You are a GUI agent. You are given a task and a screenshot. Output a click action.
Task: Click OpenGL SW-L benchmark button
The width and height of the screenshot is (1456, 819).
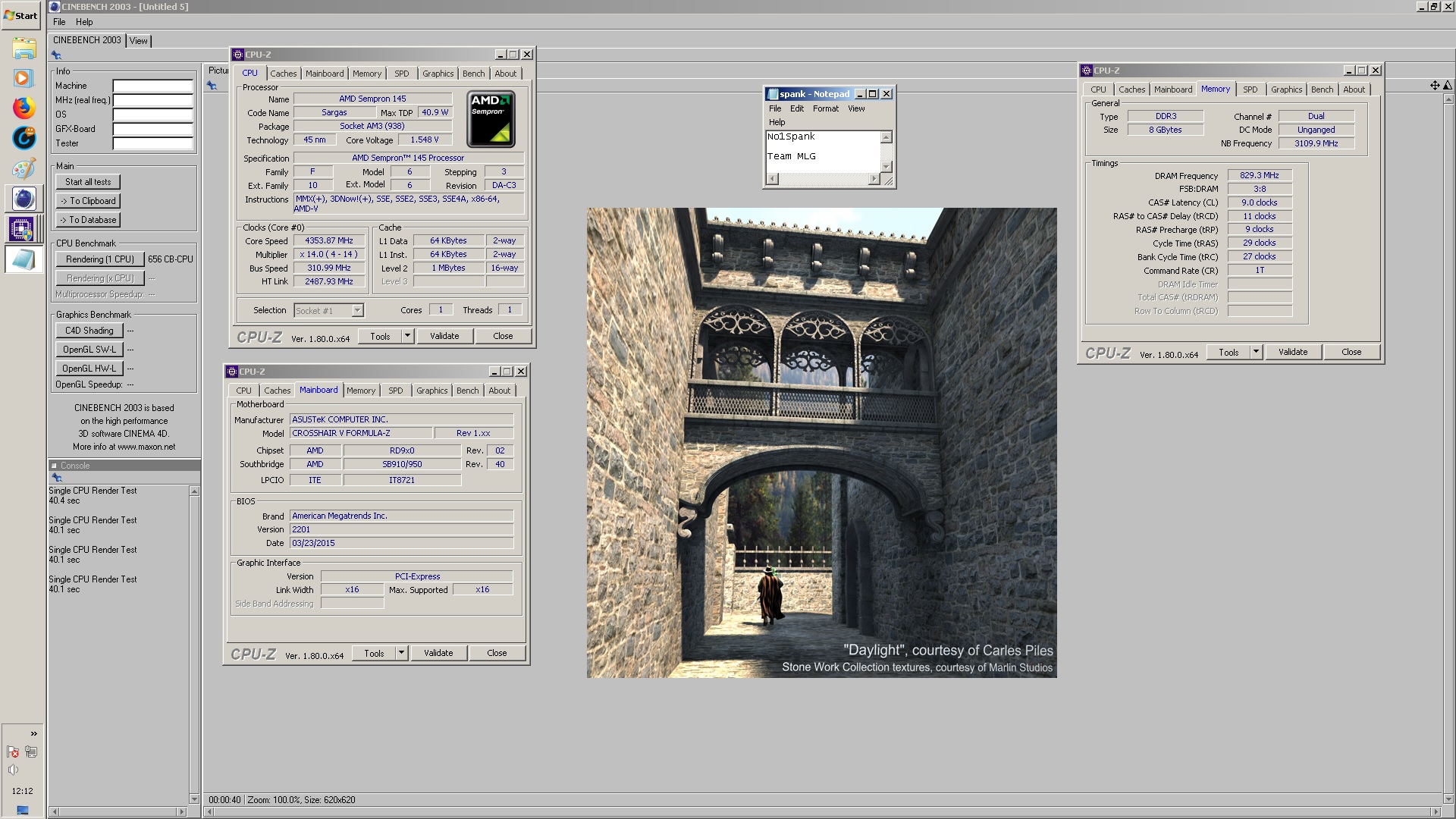[89, 350]
